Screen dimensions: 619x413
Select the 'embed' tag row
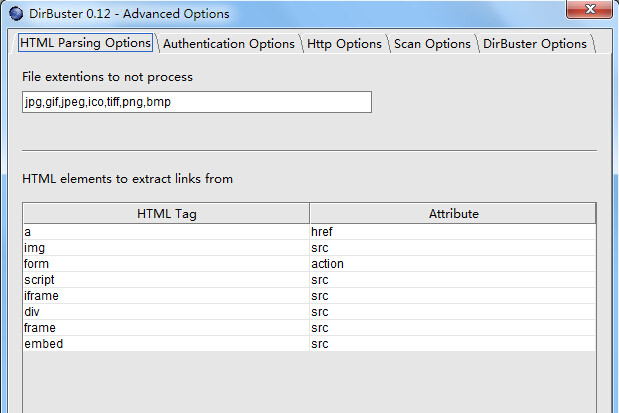tap(166, 343)
